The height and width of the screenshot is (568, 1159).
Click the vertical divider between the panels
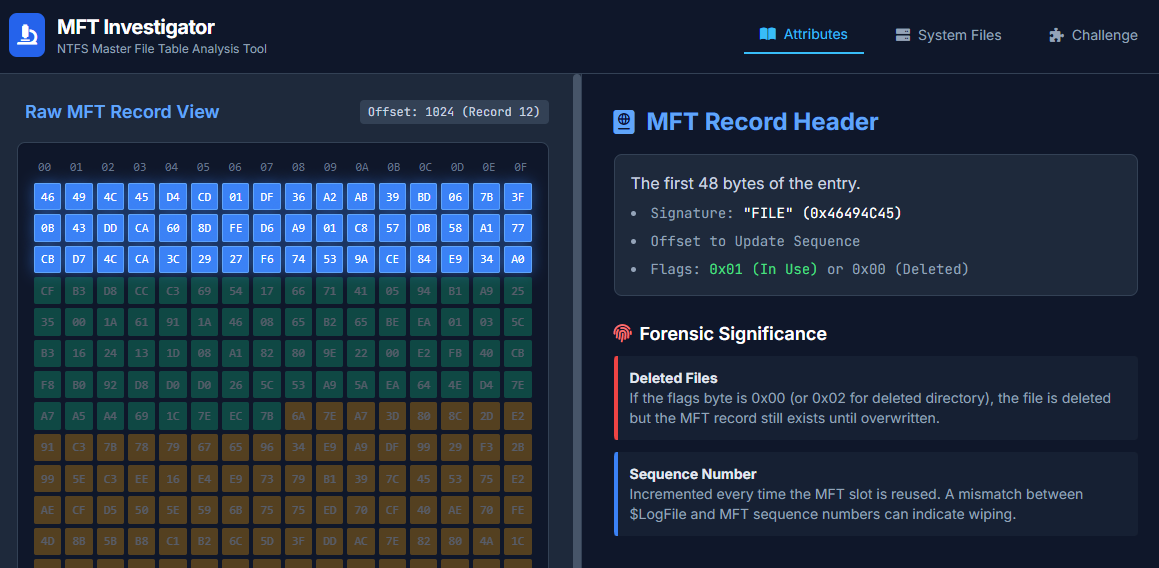tap(576, 320)
